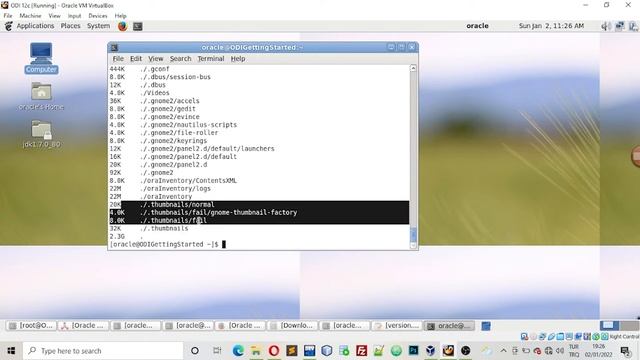Viewport: 640px width, 360px height.
Task: Open VirtualBox Help menu
Action: [x=120, y=16]
